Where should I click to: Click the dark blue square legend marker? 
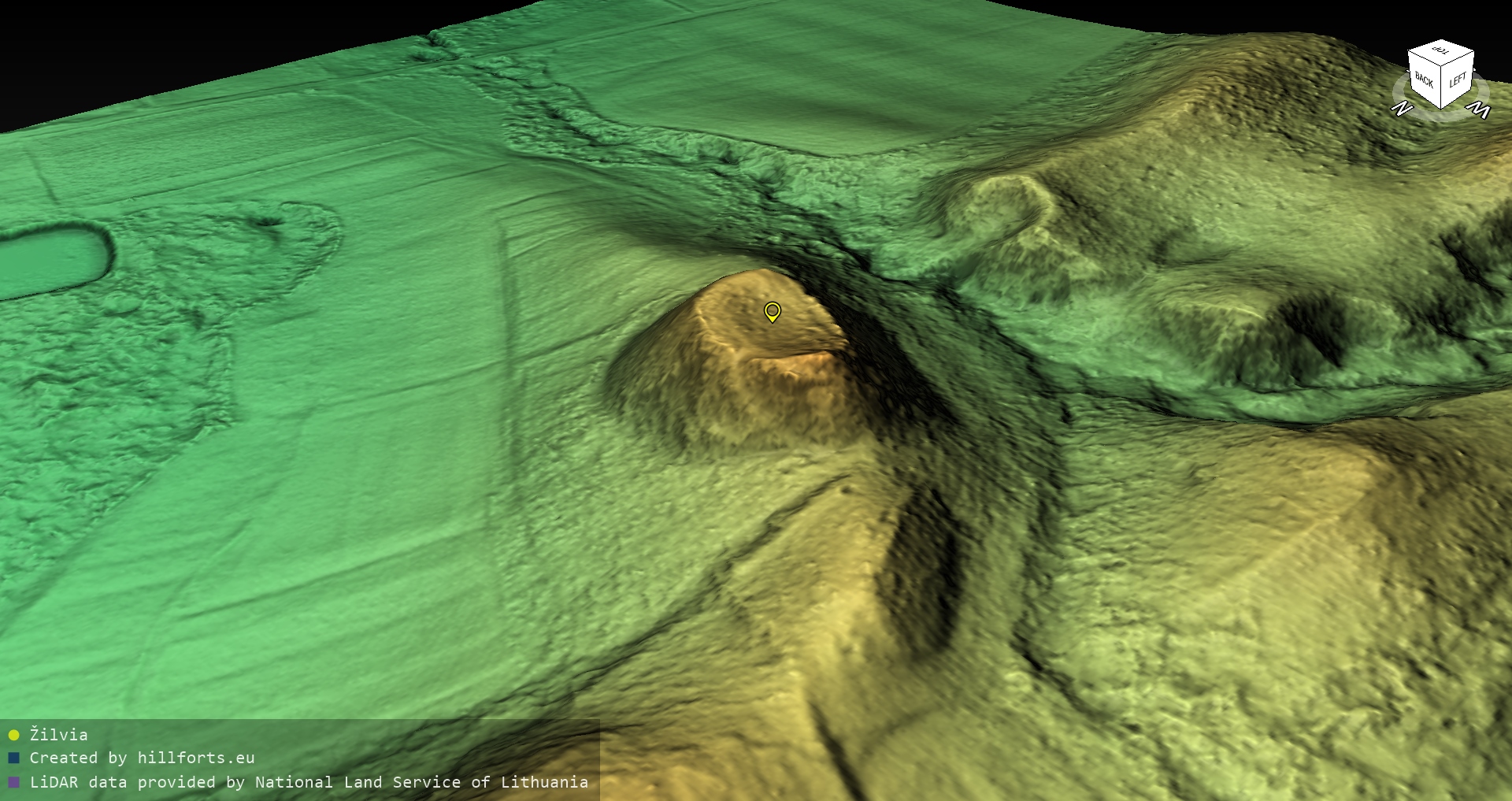(13, 758)
